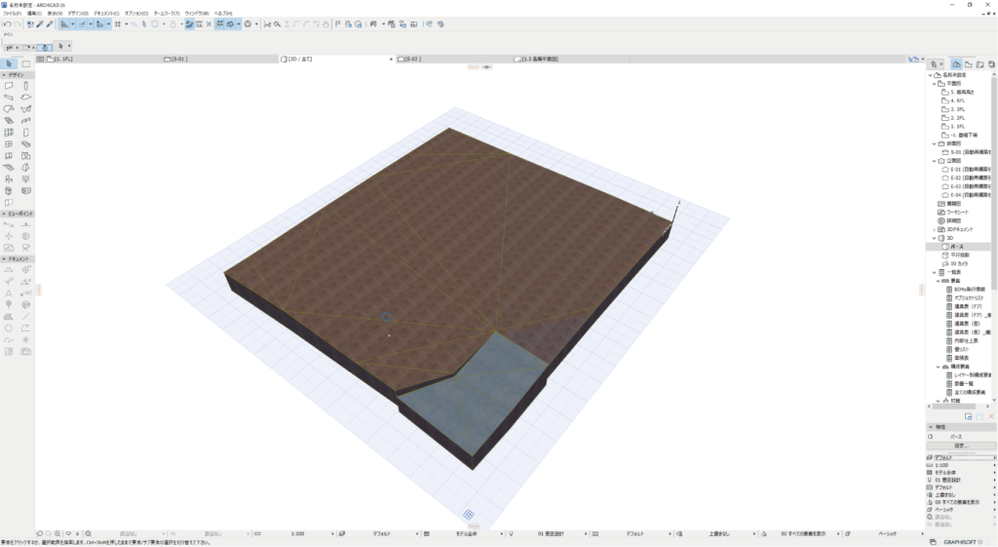
Task: Collapse the 一覧表 tree node
Action: point(934,273)
